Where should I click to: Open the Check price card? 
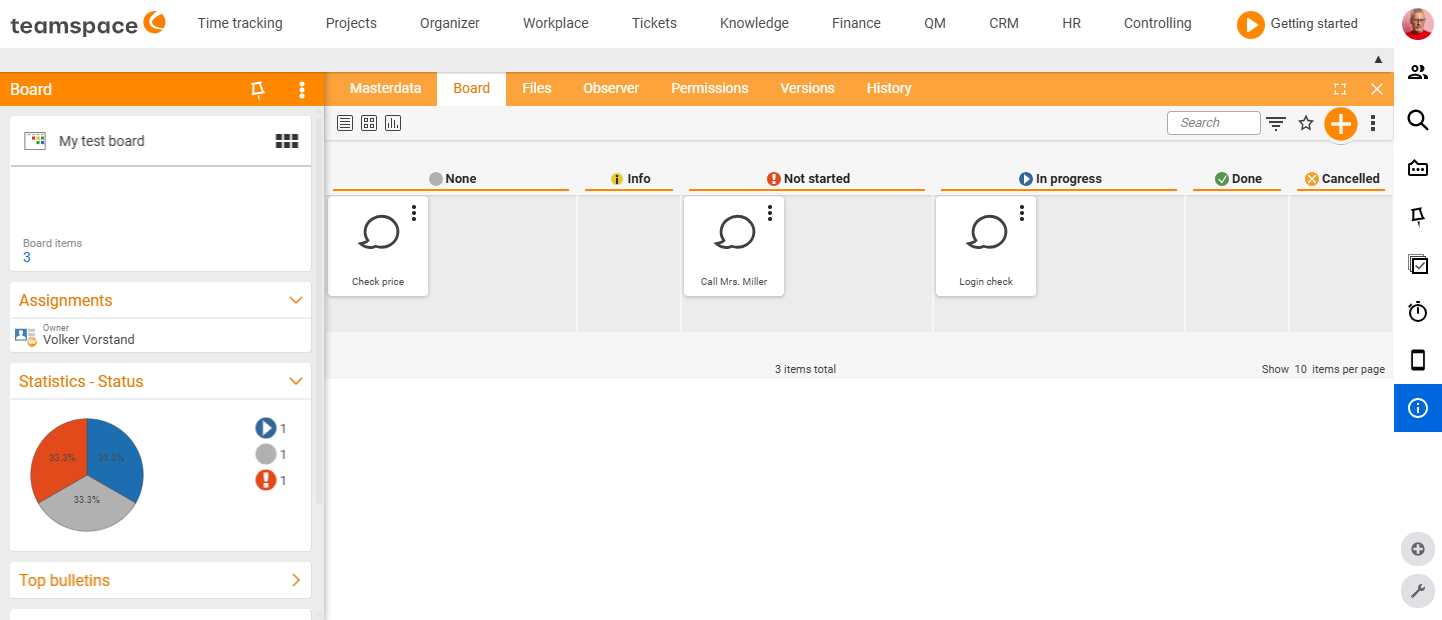(378, 246)
